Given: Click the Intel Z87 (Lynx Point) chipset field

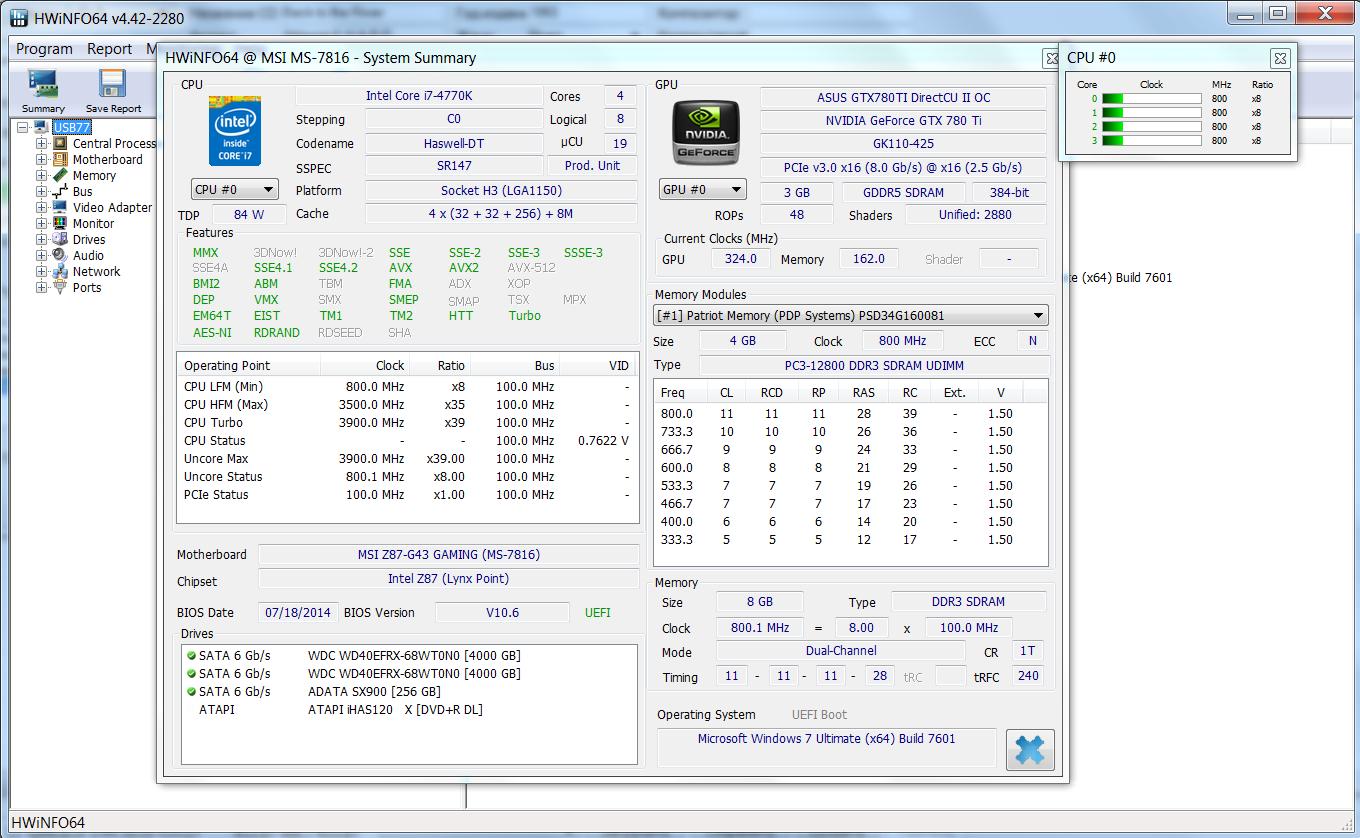Looking at the screenshot, I should point(449,578).
